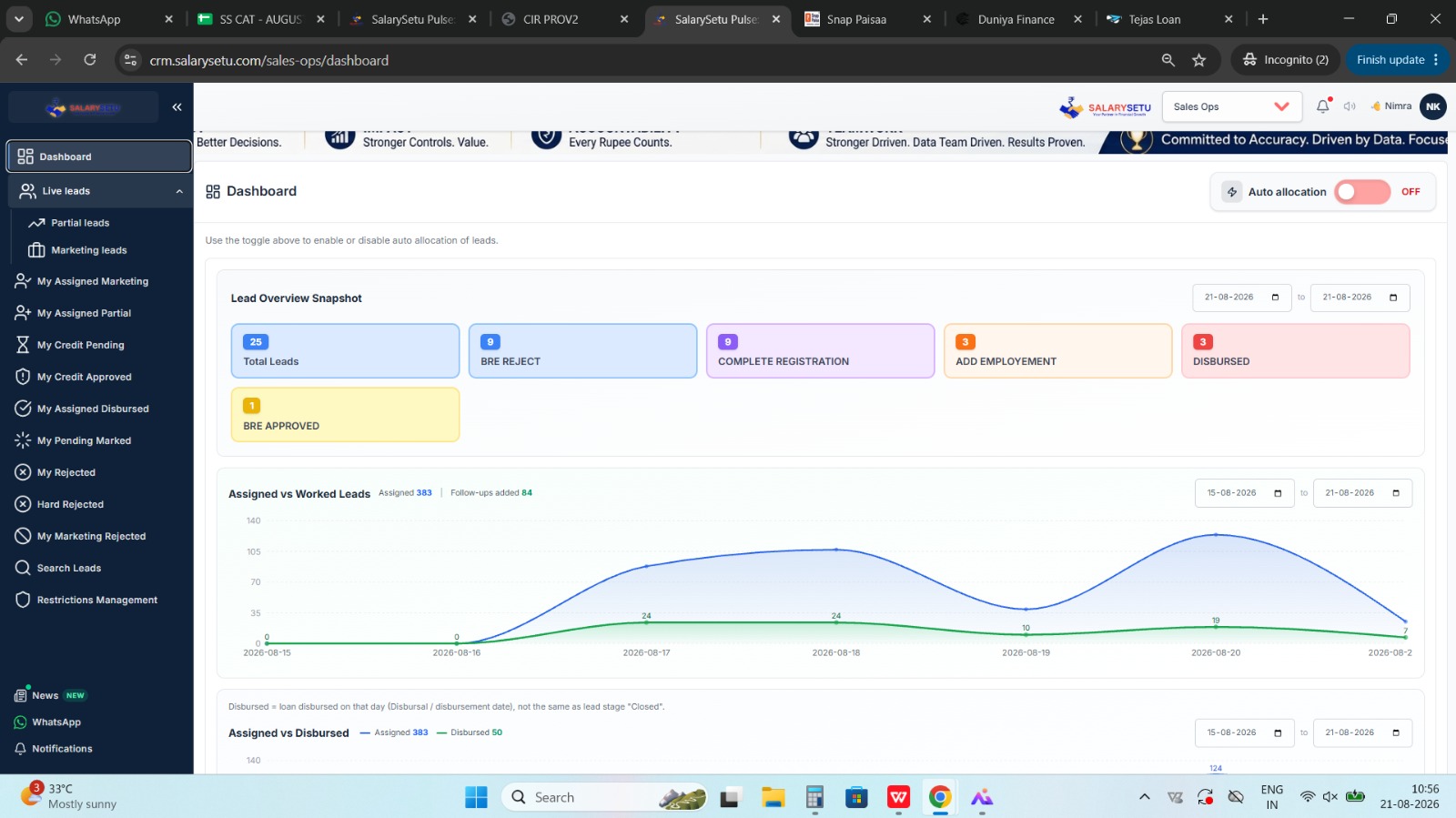Click the Finish update button
1456x818 pixels.
tap(1397, 60)
